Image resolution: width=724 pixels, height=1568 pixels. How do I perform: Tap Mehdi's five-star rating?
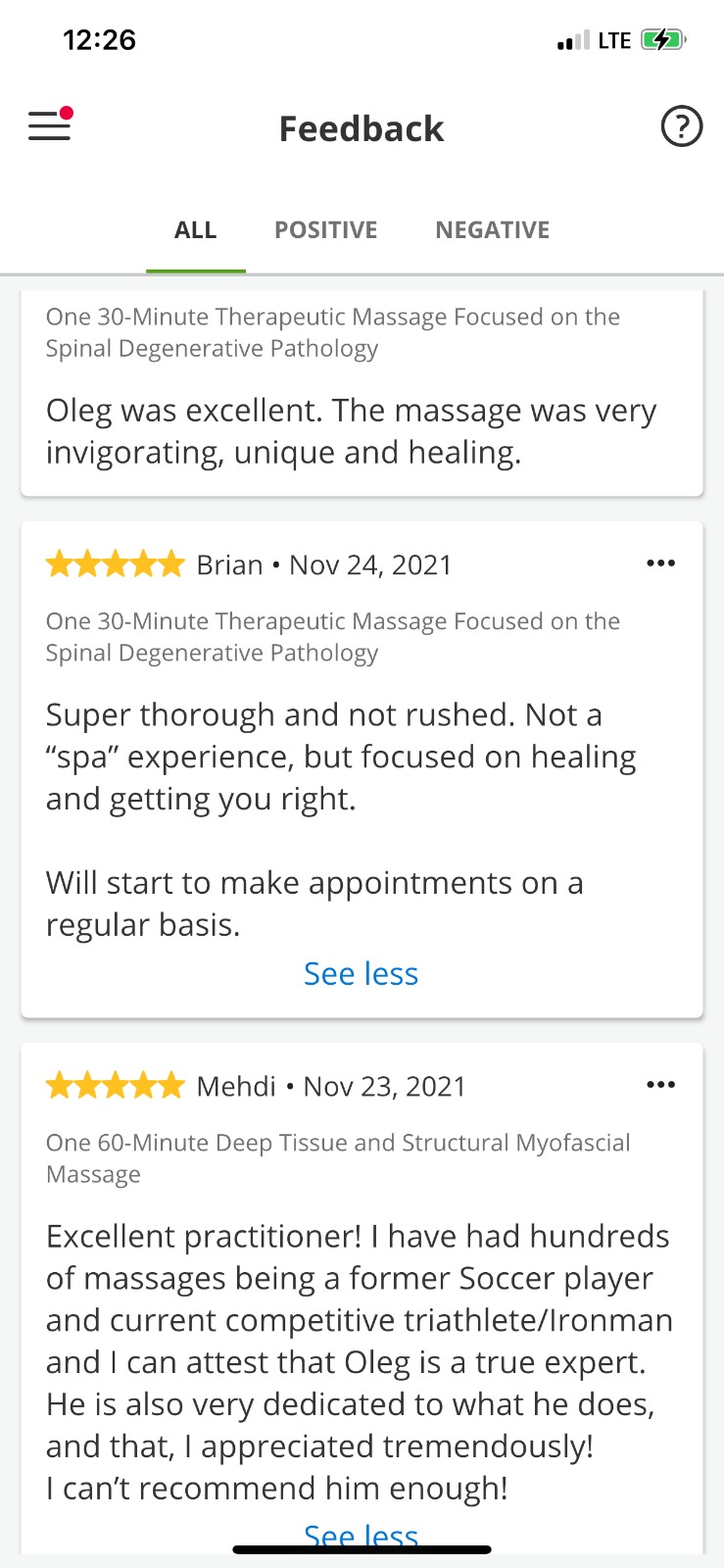(116, 1086)
